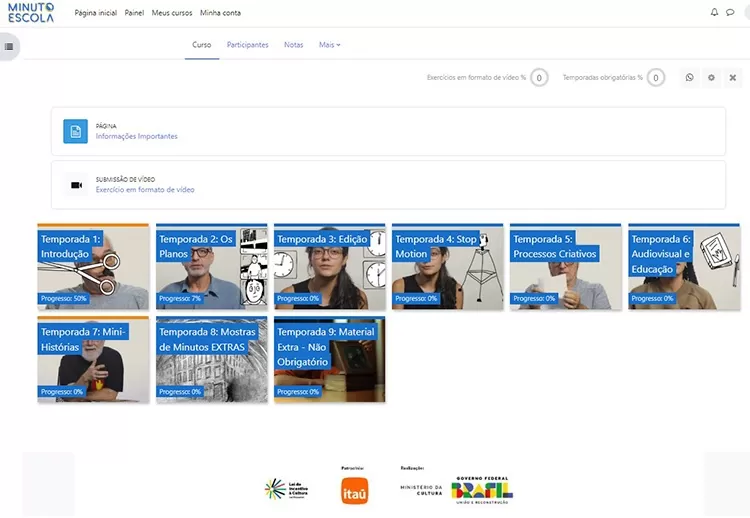Click the X icon beside the gear
The width and height of the screenshot is (750, 518).
pyautogui.click(x=733, y=78)
